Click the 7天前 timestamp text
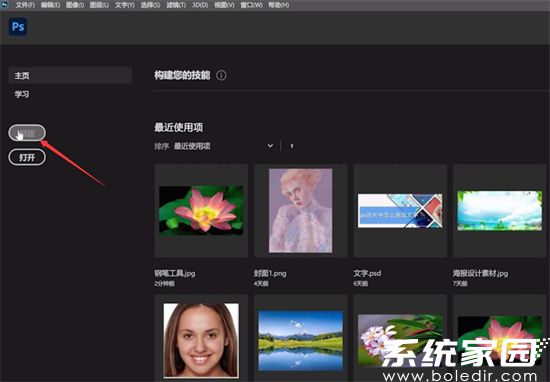The image size is (550, 382). click(x=460, y=283)
